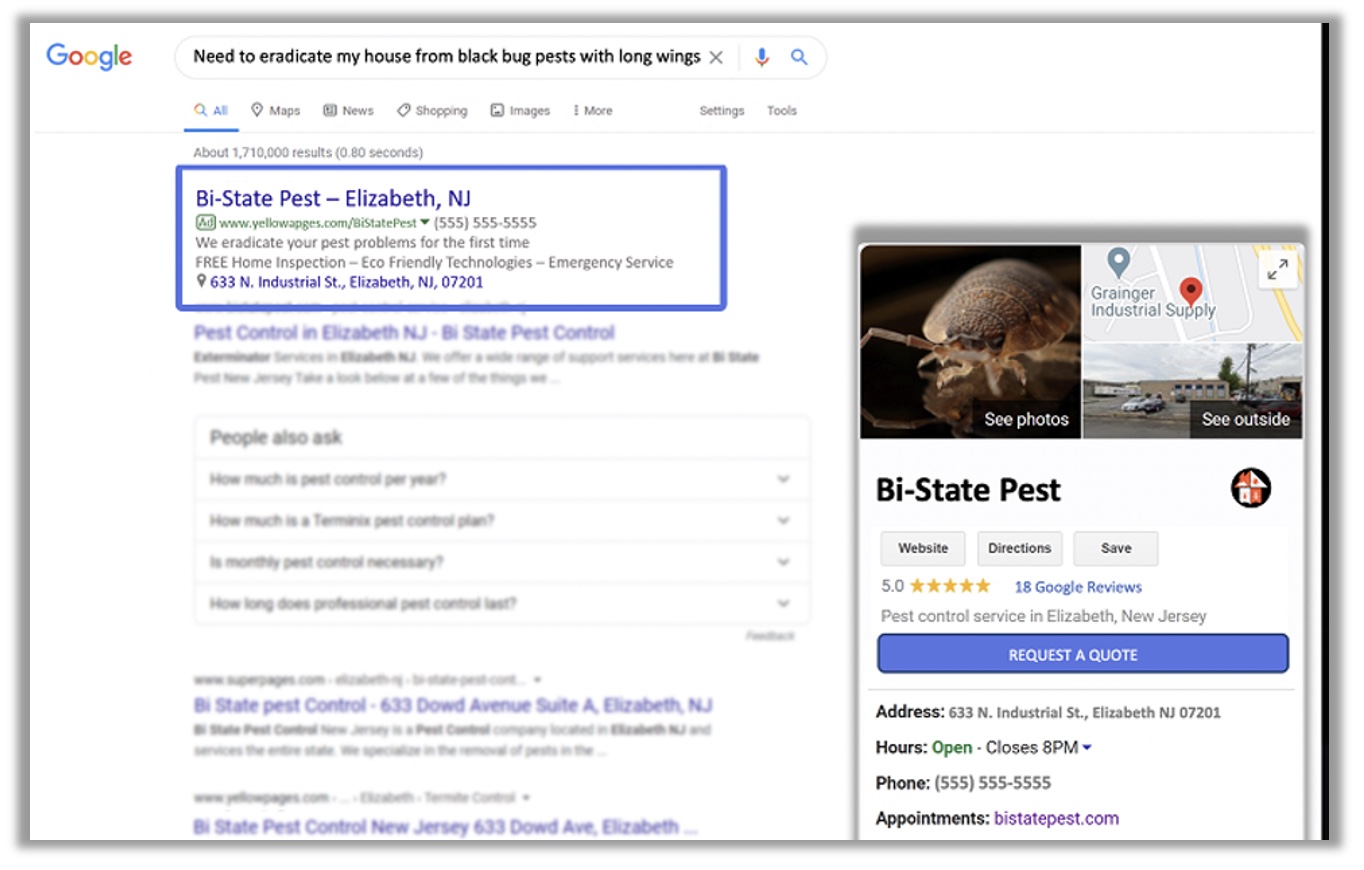Click the 633 N. Industrial St. ad address link
1364x870 pixels.
pos(346,282)
